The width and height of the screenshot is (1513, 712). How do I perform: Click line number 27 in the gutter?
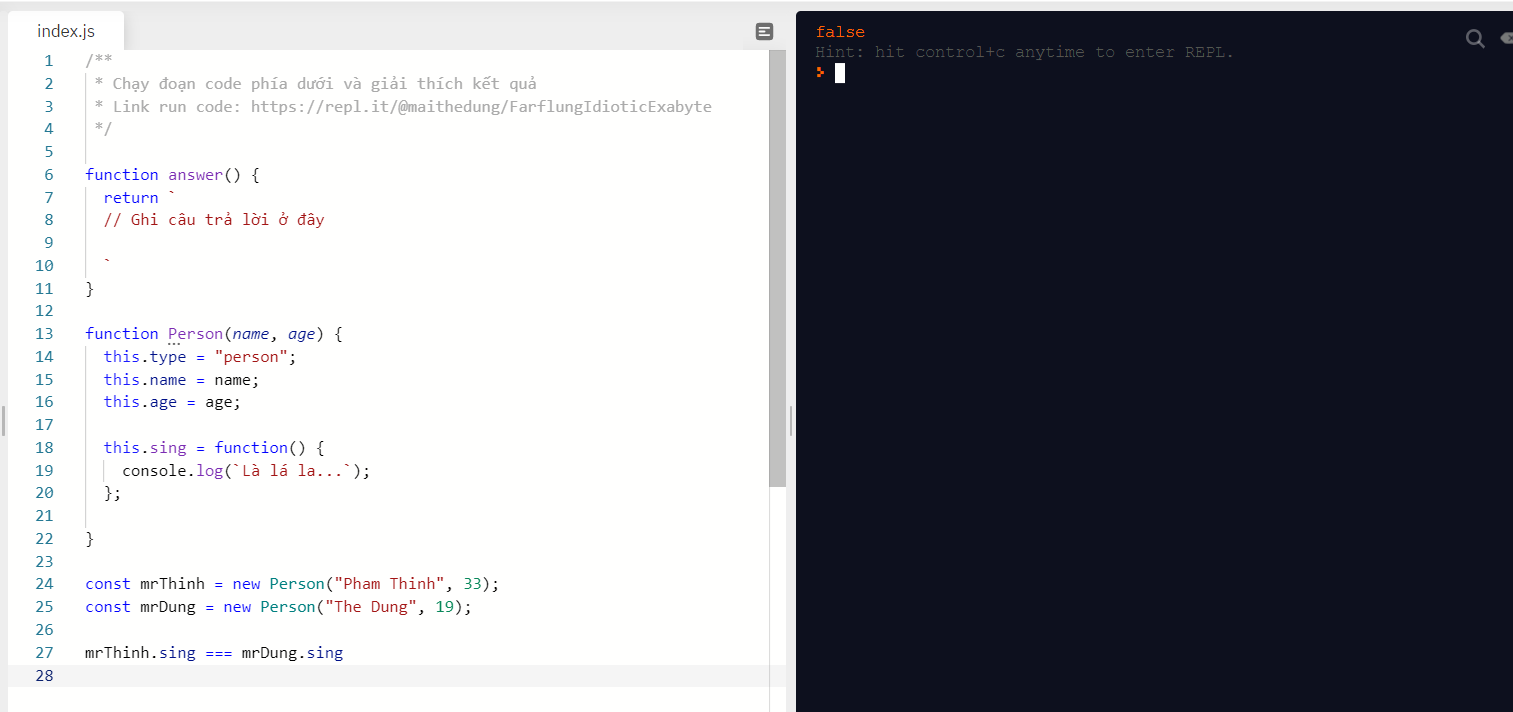point(44,653)
